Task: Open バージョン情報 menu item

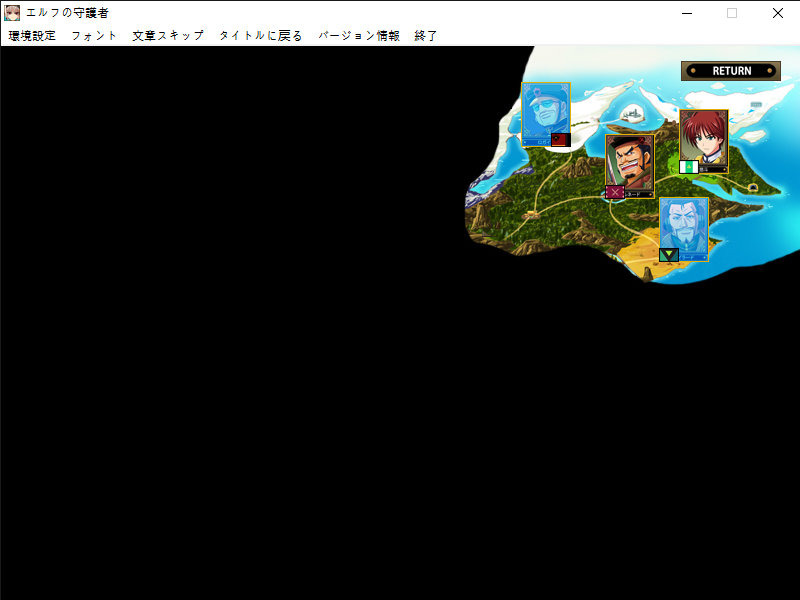Action: [359, 36]
